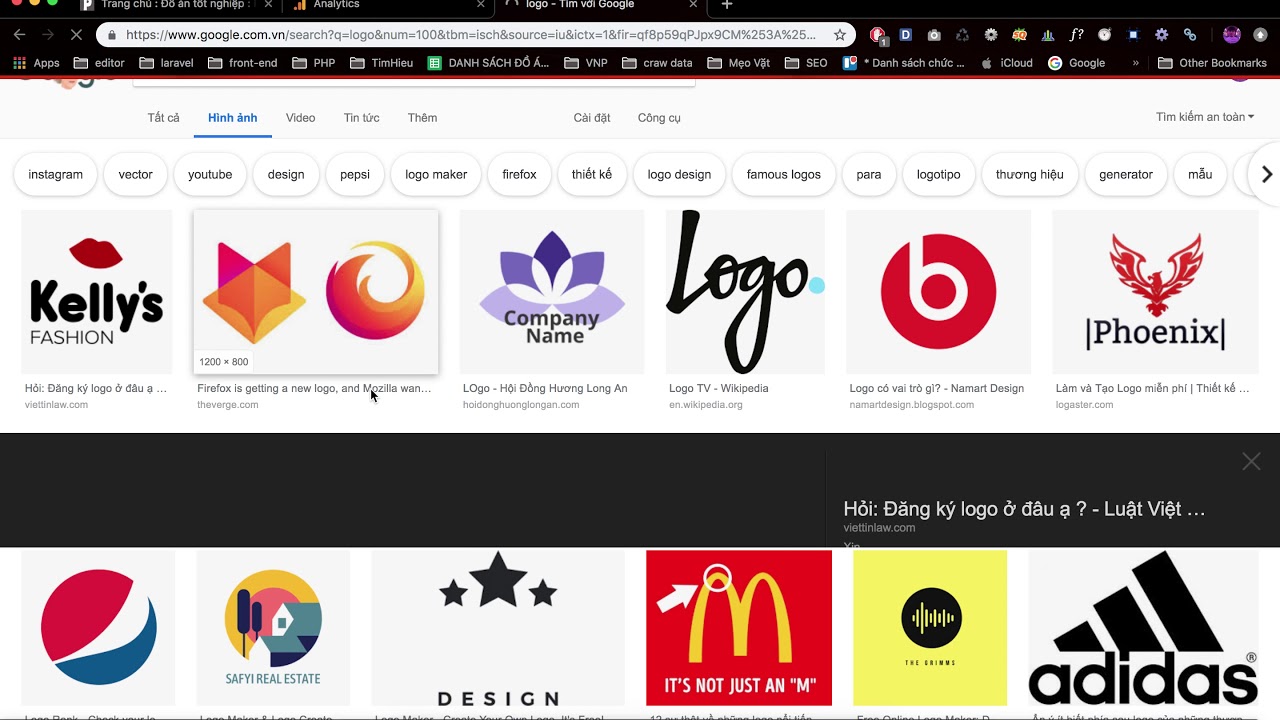The image size is (1280, 720).
Task: Open the Apps bookmarks shortcut
Action: [36, 63]
